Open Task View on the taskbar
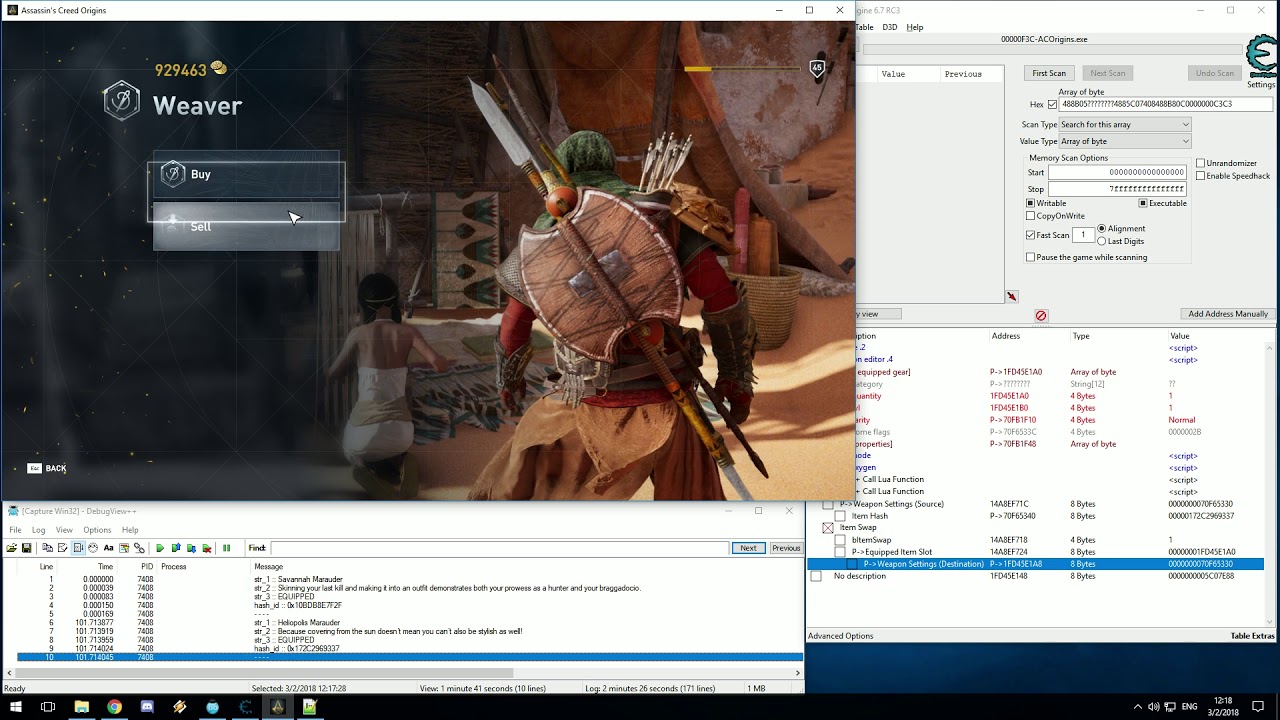Image resolution: width=1280 pixels, height=720 pixels. pyautogui.click(x=48, y=707)
